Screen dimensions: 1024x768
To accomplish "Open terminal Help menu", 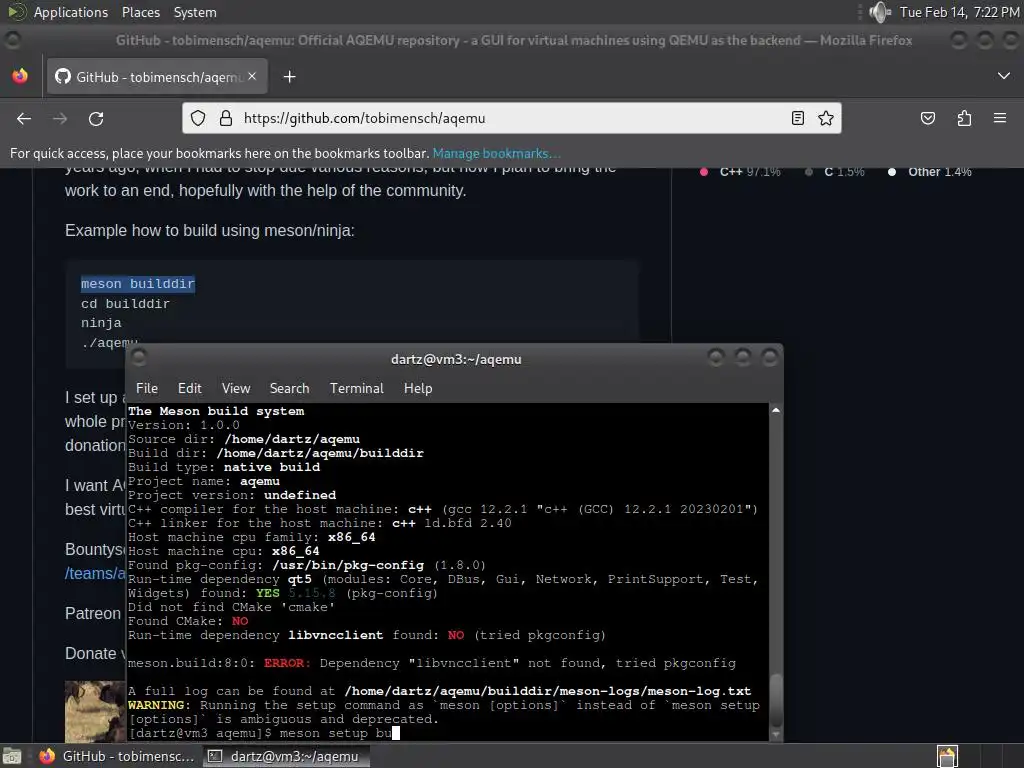I will pos(418,388).
